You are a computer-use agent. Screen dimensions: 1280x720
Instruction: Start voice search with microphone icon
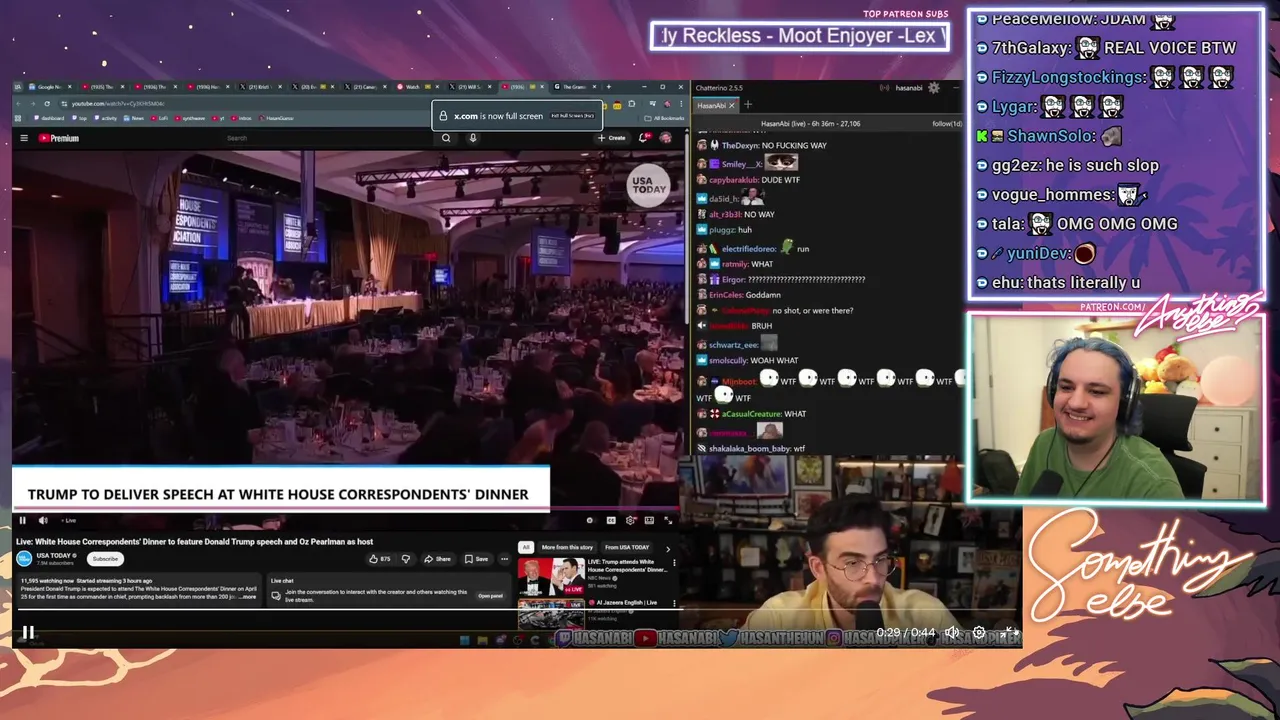[473, 138]
